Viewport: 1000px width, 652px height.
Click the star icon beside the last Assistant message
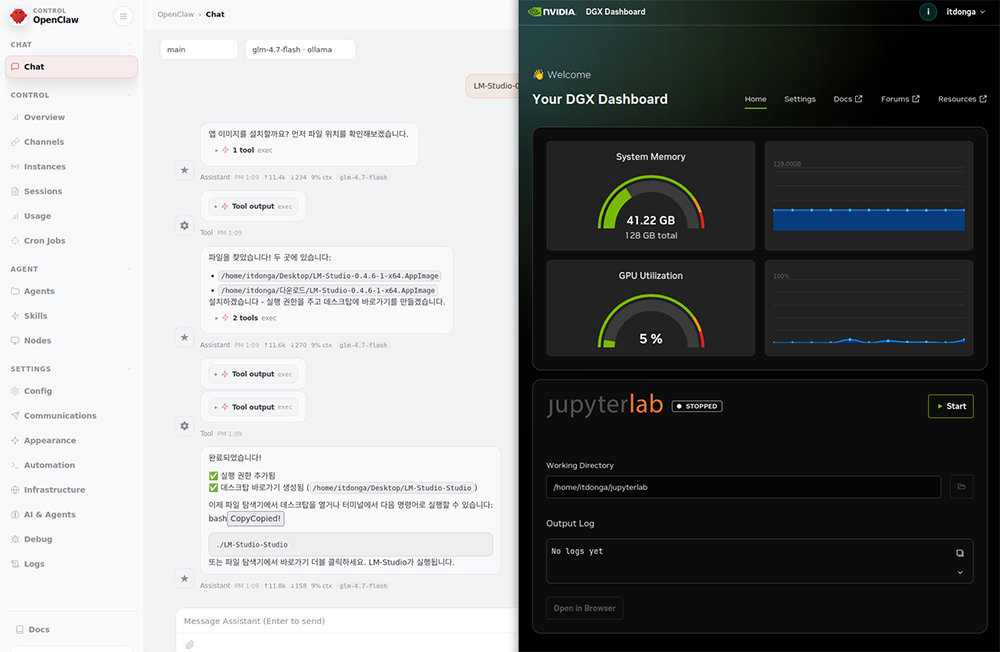[184, 579]
